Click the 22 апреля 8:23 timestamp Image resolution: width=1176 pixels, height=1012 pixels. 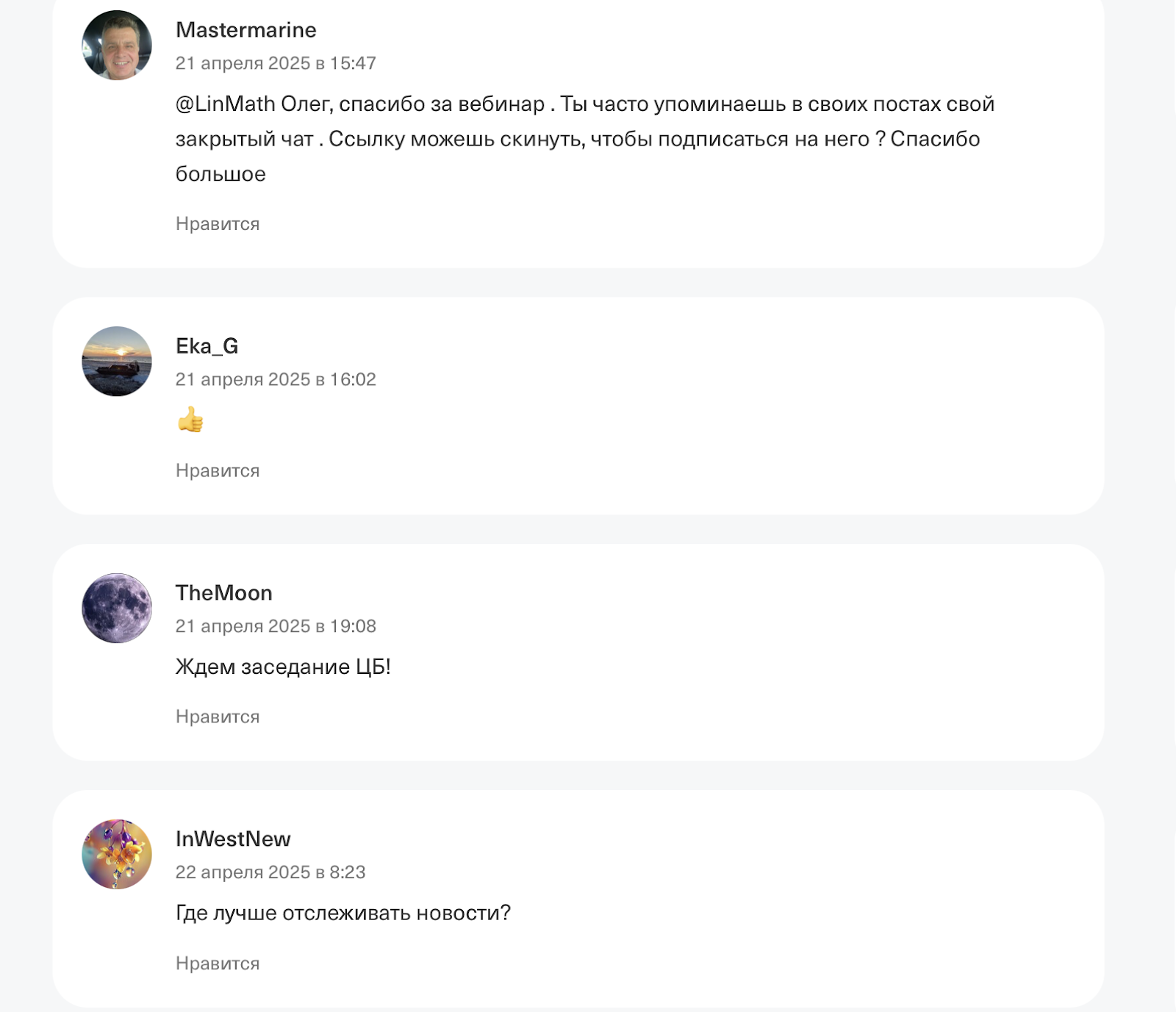point(273,874)
